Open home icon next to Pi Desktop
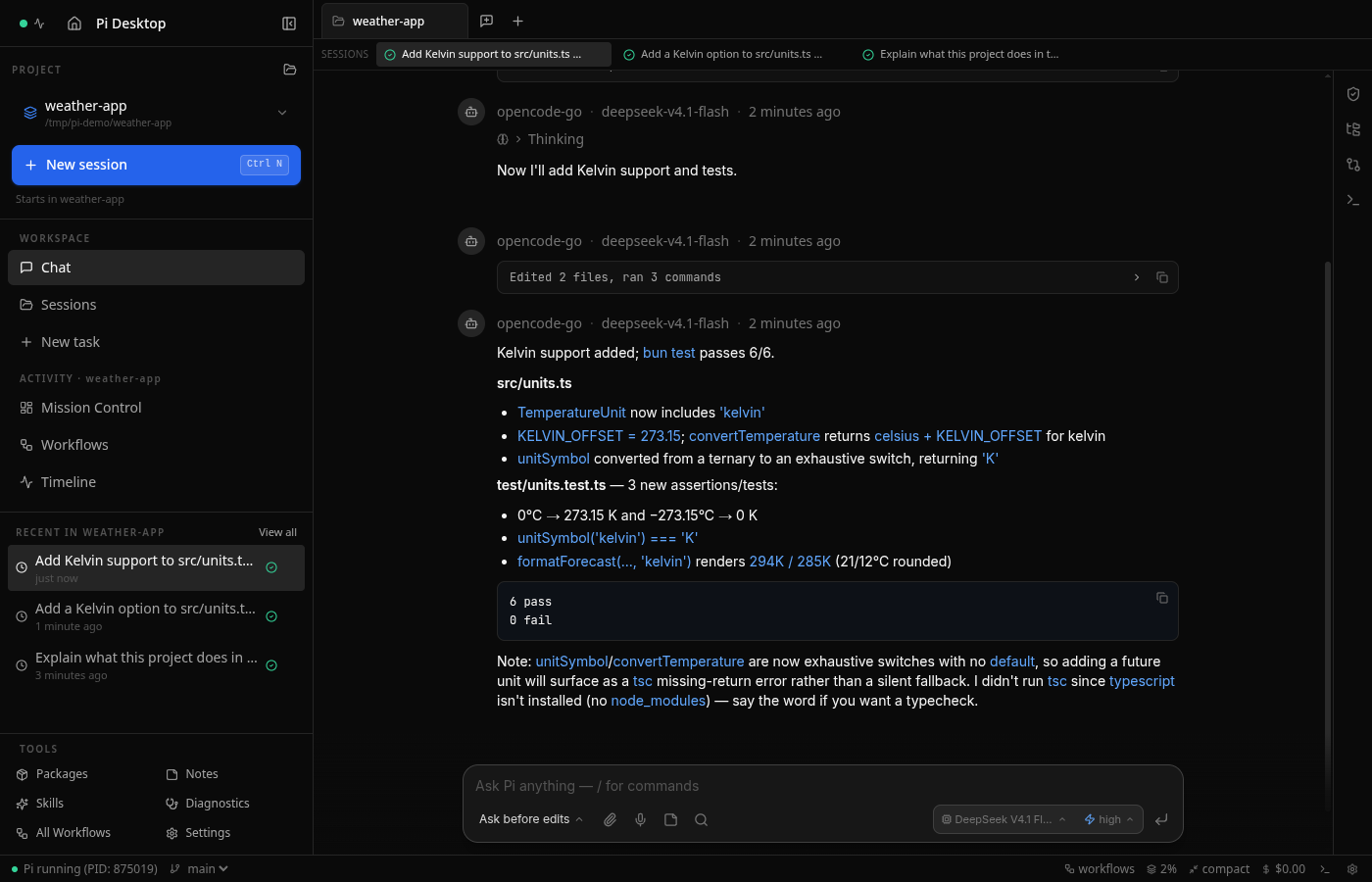Image resolution: width=1372 pixels, height=882 pixels. pyautogui.click(x=74, y=24)
